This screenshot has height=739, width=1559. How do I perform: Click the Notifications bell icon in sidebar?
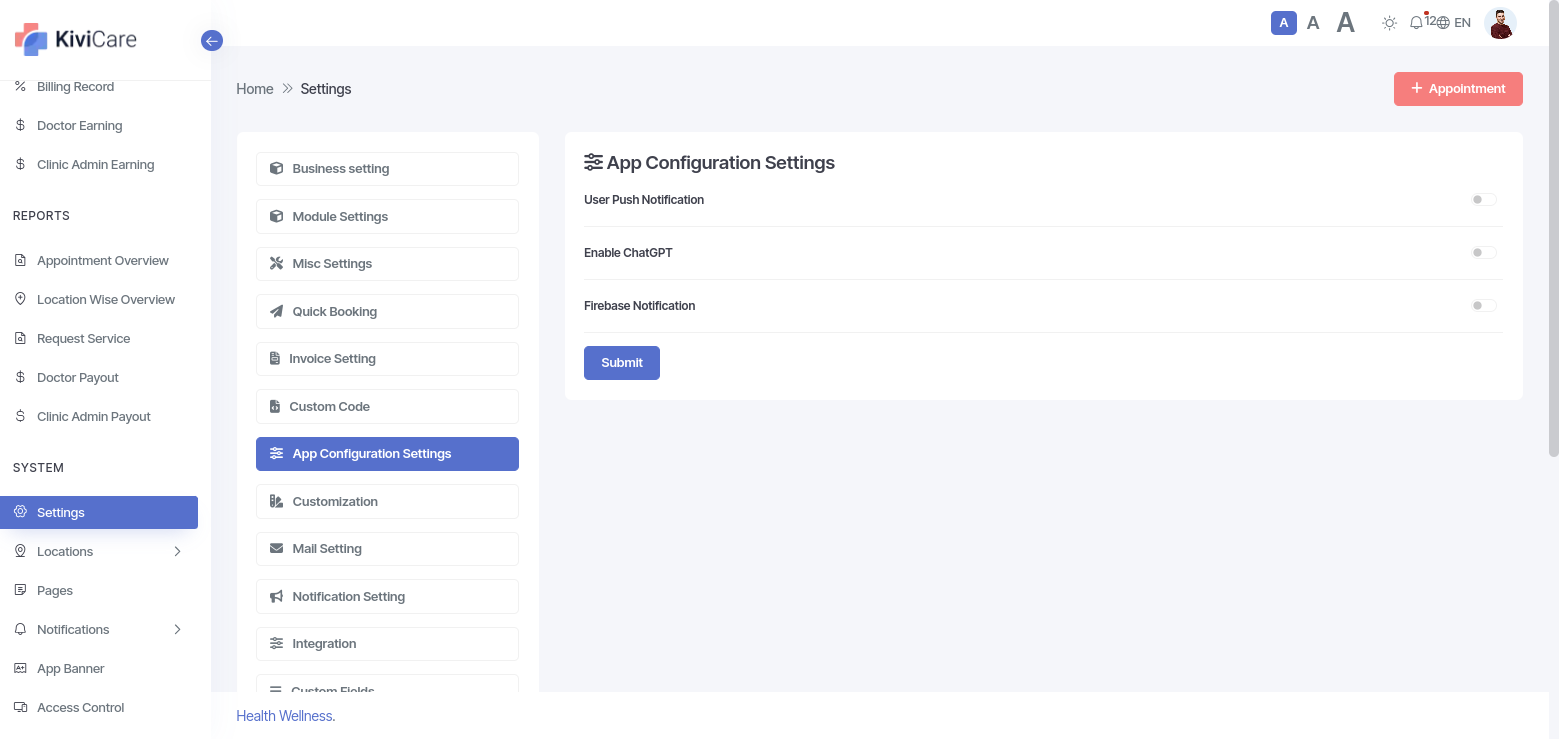pyautogui.click(x=20, y=630)
